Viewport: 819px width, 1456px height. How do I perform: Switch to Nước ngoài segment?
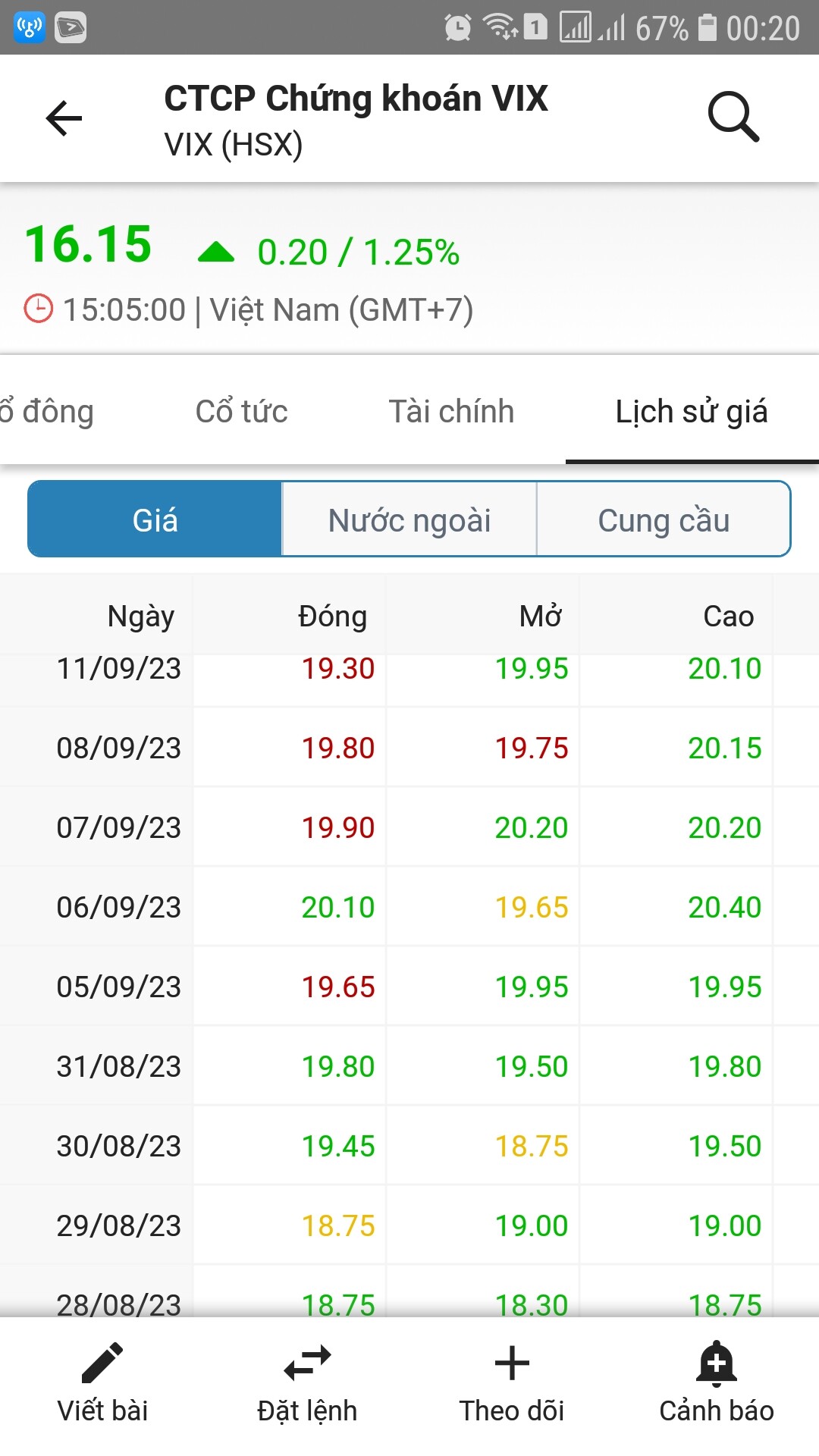pyautogui.click(x=409, y=520)
